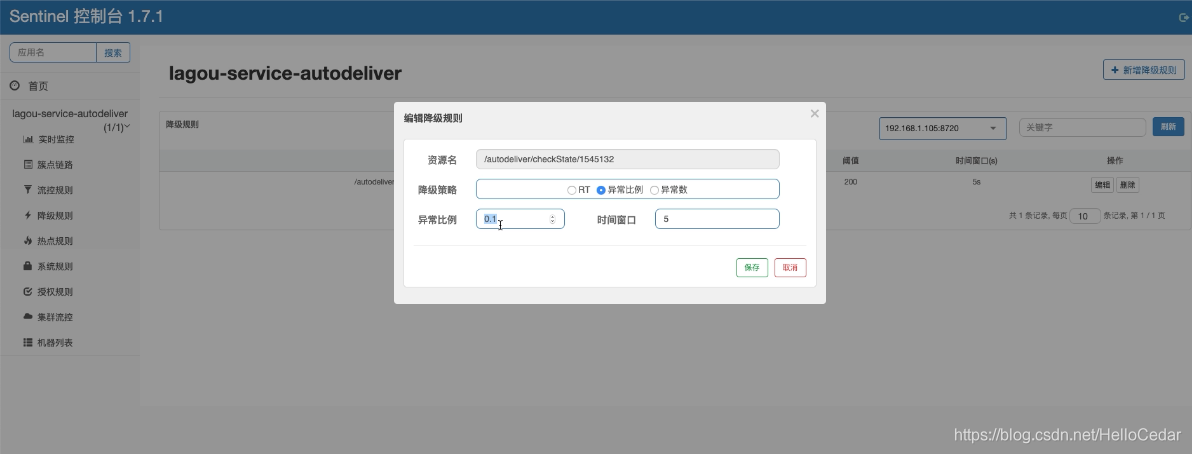
Task: Click the 编辑 button in the rule row
Action: pos(1102,185)
